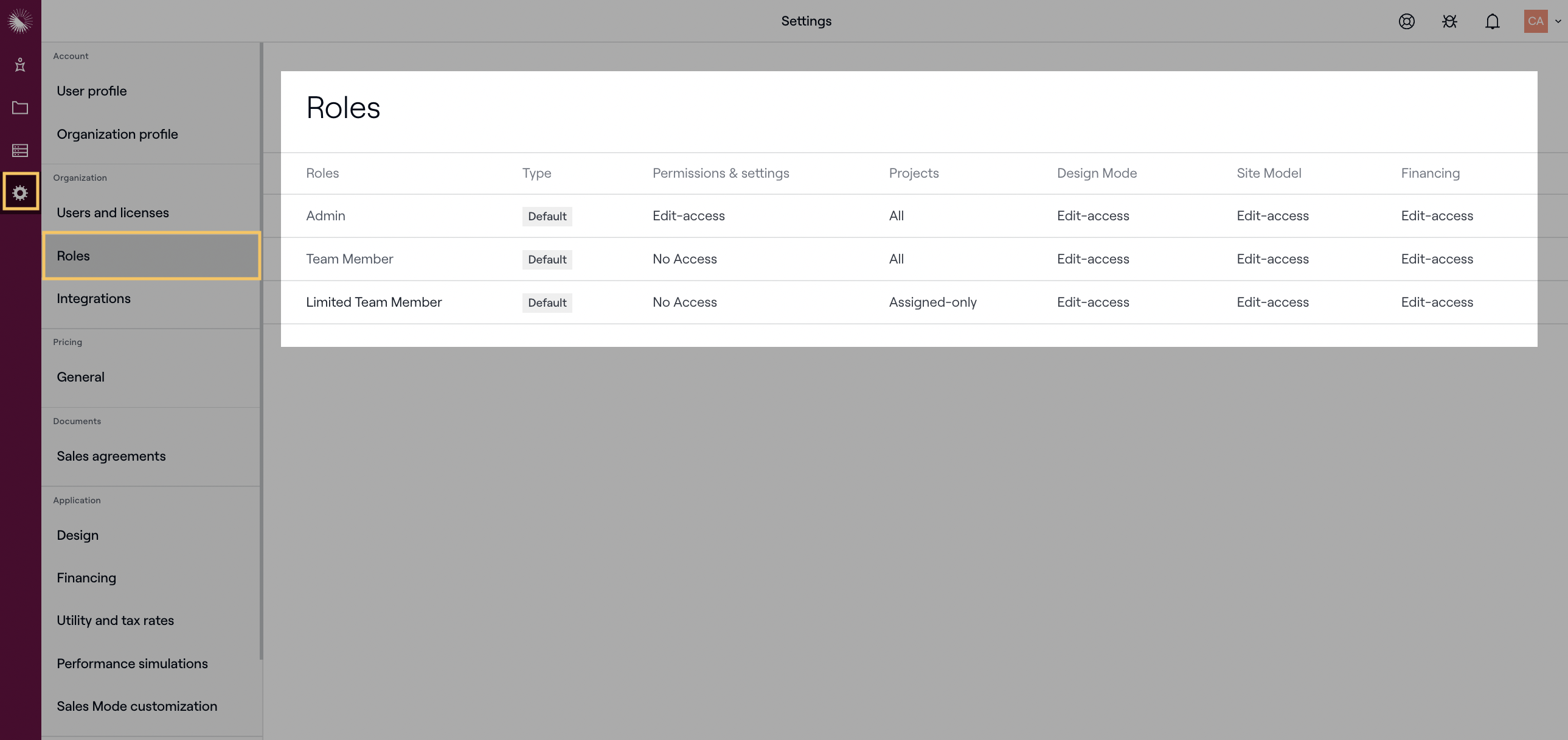Screen dimensions: 1568x740
Task: Click the bug report icon
Action: pyautogui.click(x=1449, y=21)
